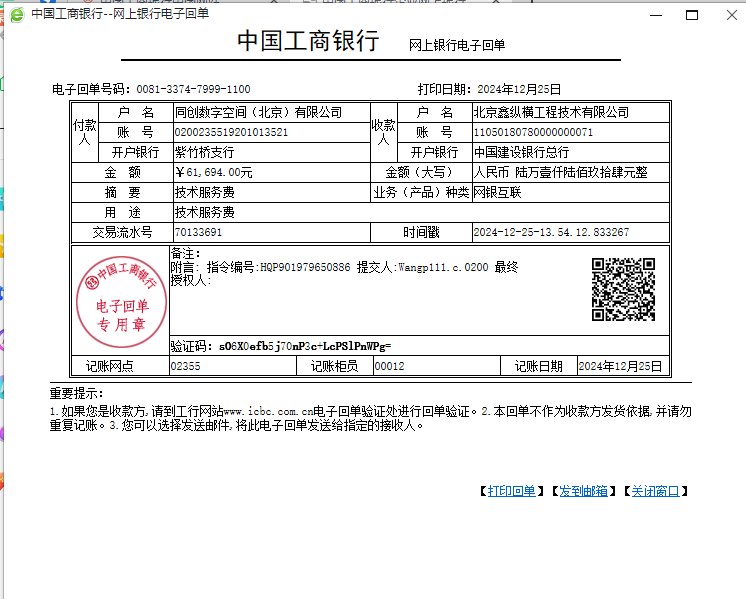This screenshot has width=746, height=599.
Task: Click payee account 11050180780000000071
Action: (x=533, y=132)
